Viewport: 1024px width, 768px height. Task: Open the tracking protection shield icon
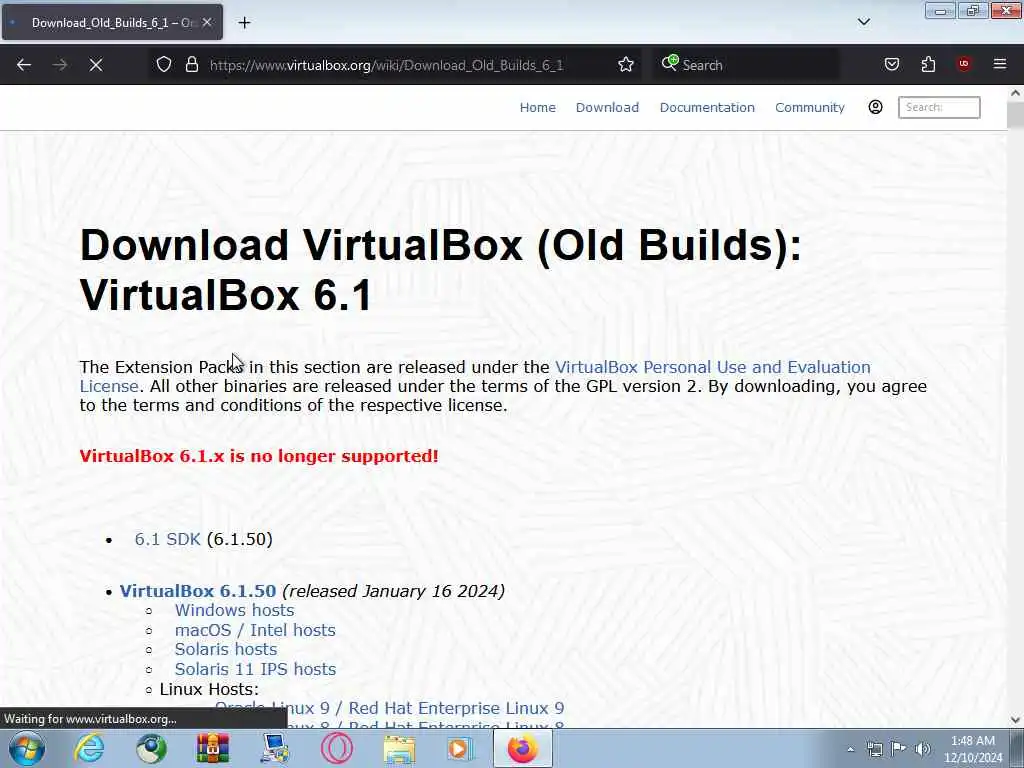164,64
